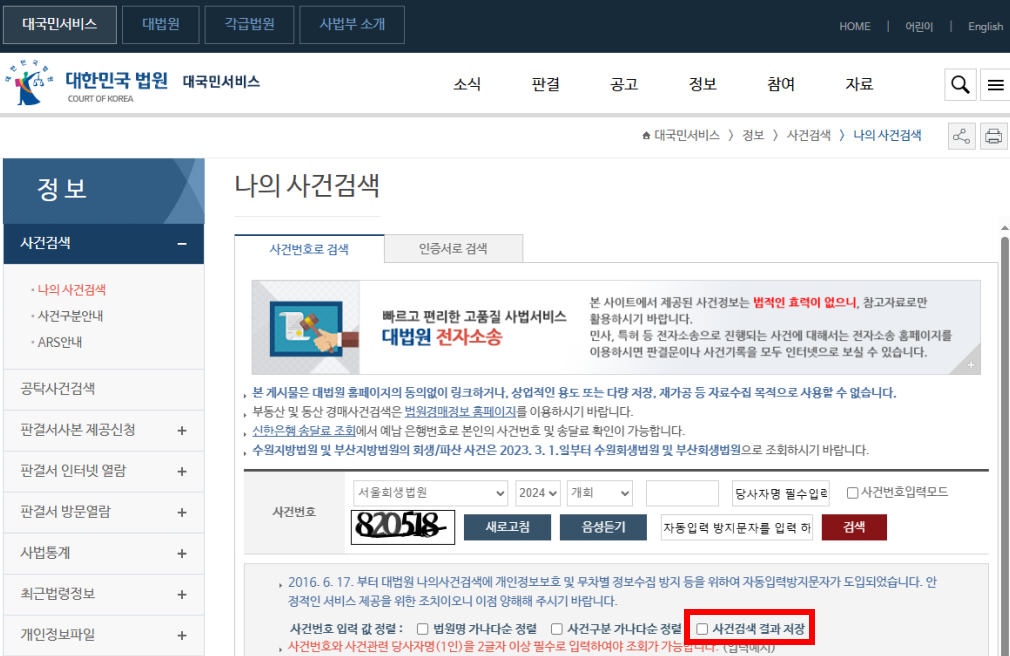
Task: Open ARS안내 sidebar item
Action: click(x=60, y=343)
